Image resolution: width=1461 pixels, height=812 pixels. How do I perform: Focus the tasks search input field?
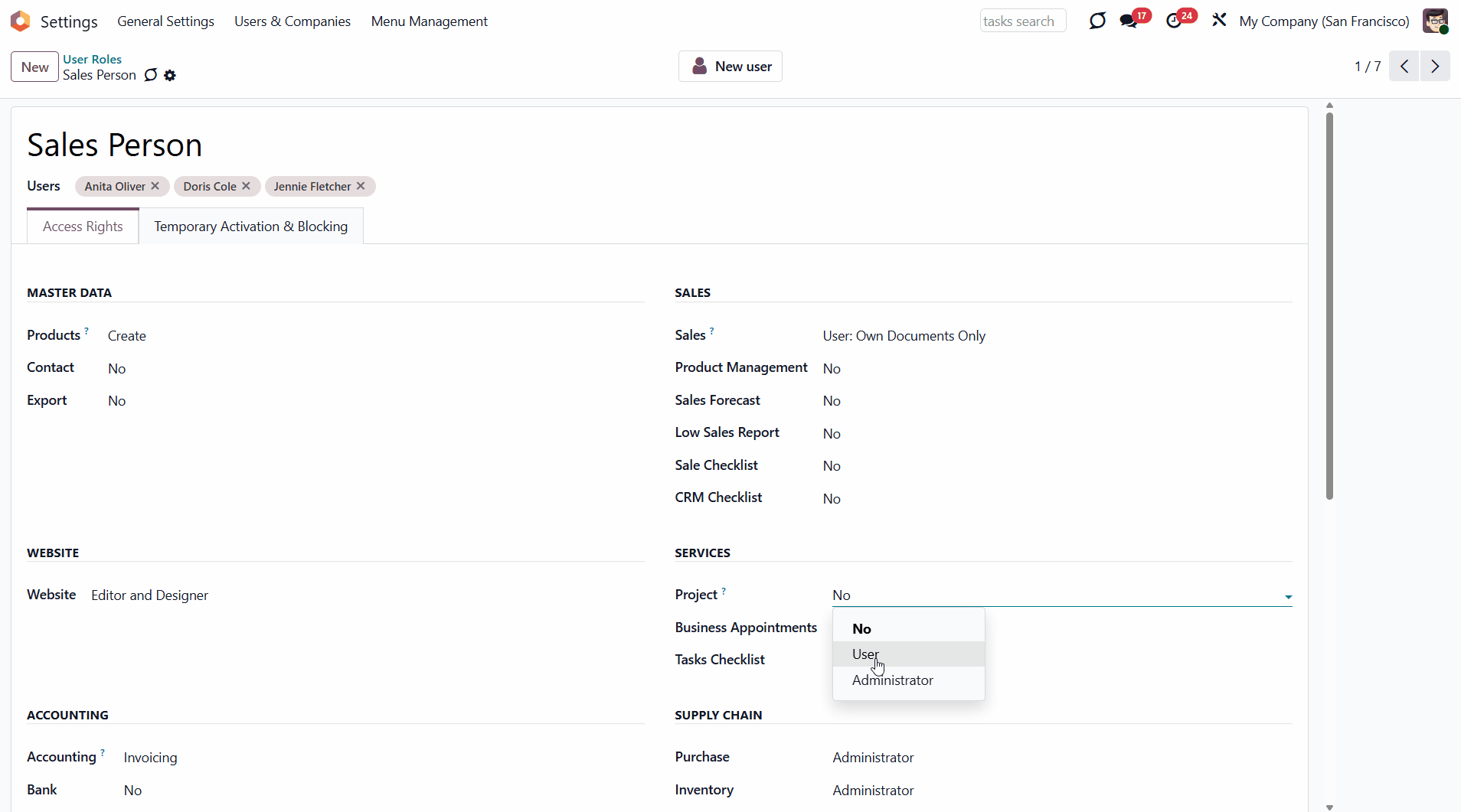tap(1022, 21)
